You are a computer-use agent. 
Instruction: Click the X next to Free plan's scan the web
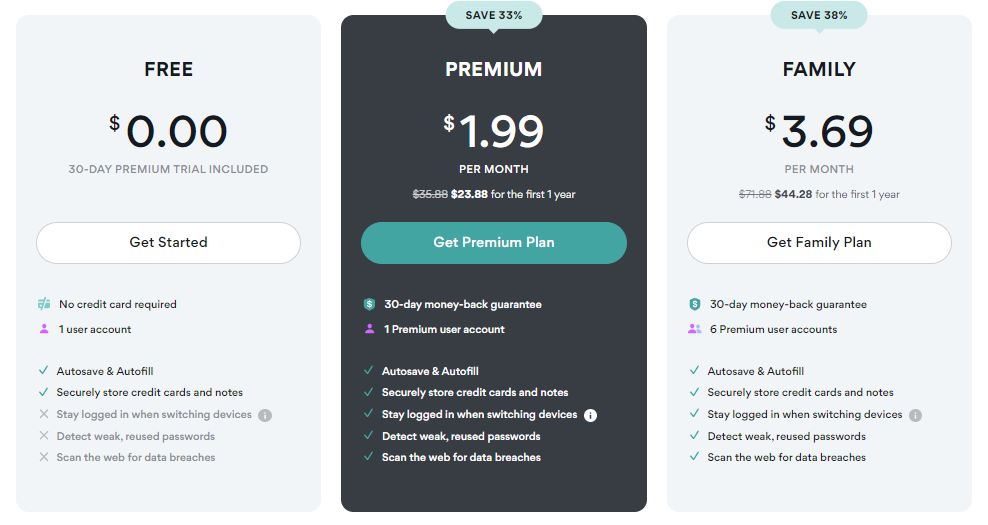click(x=44, y=457)
